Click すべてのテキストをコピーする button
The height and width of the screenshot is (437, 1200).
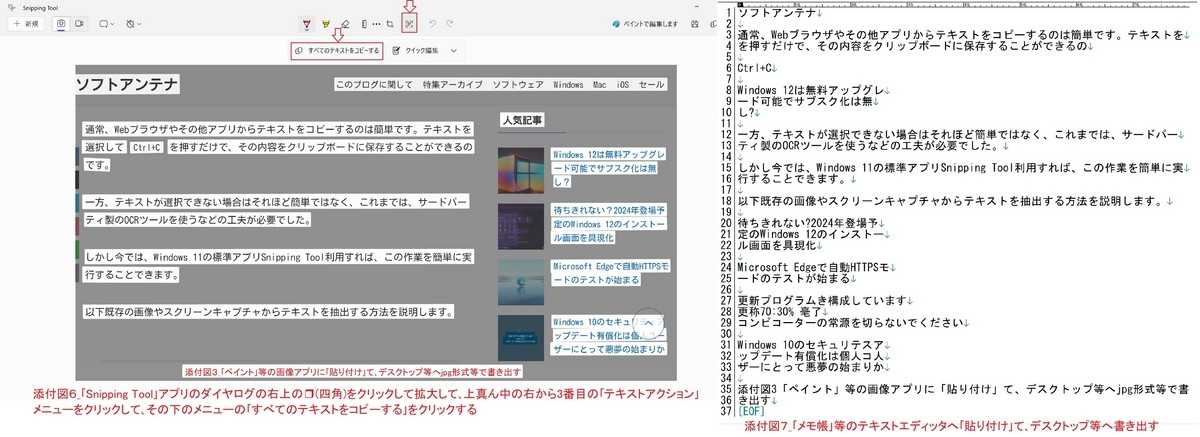337,50
